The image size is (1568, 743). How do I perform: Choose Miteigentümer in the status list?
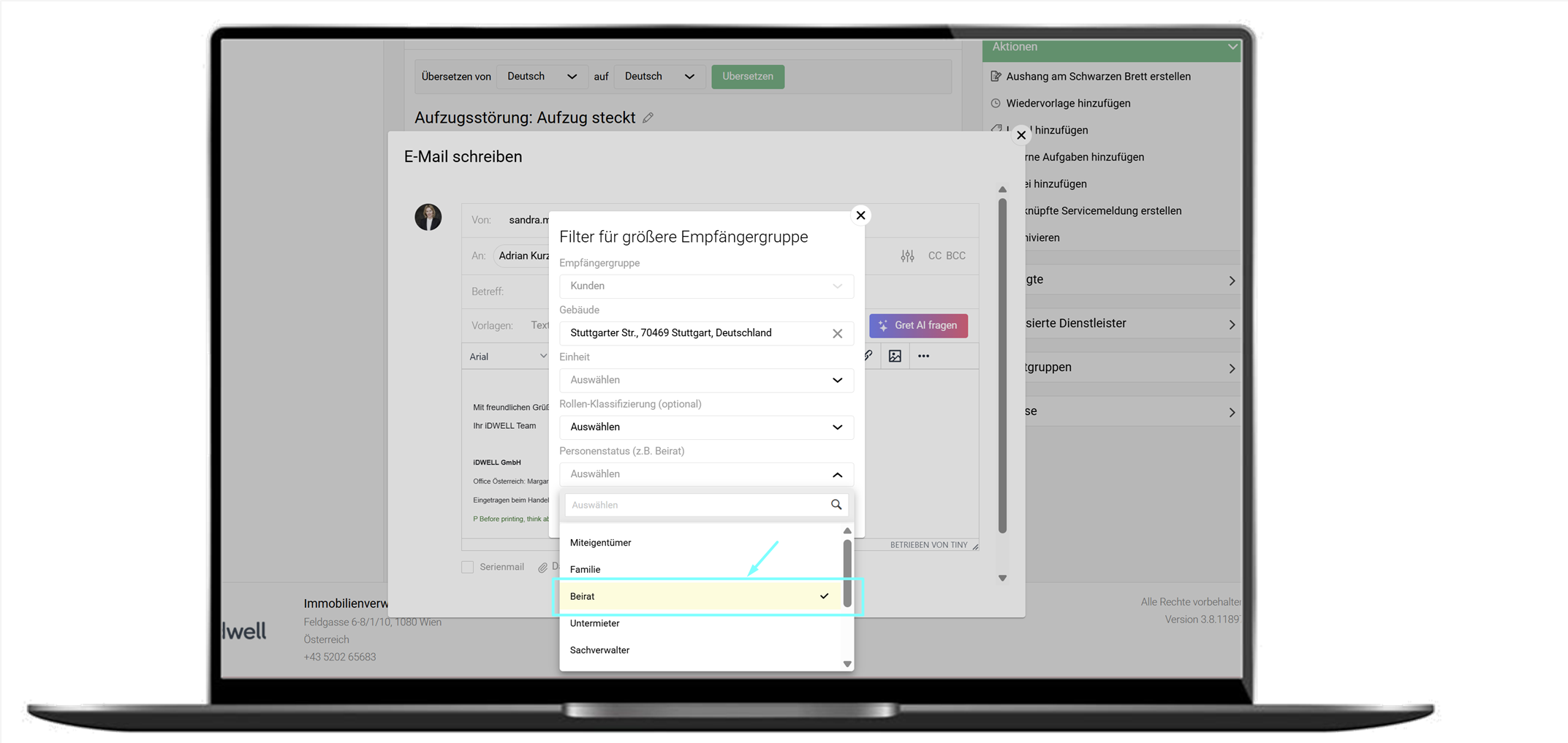click(x=600, y=542)
